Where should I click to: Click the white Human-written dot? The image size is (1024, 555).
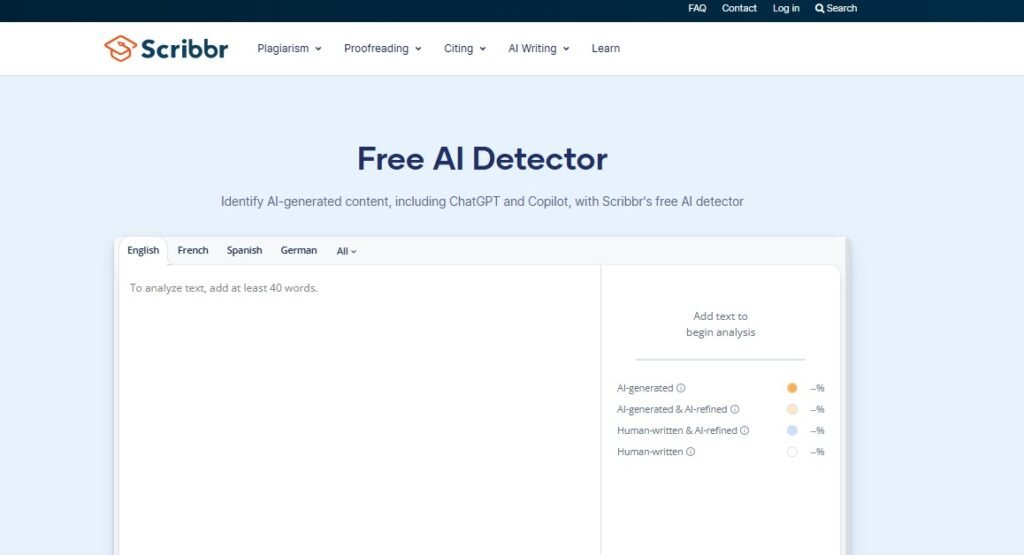click(x=792, y=452)
